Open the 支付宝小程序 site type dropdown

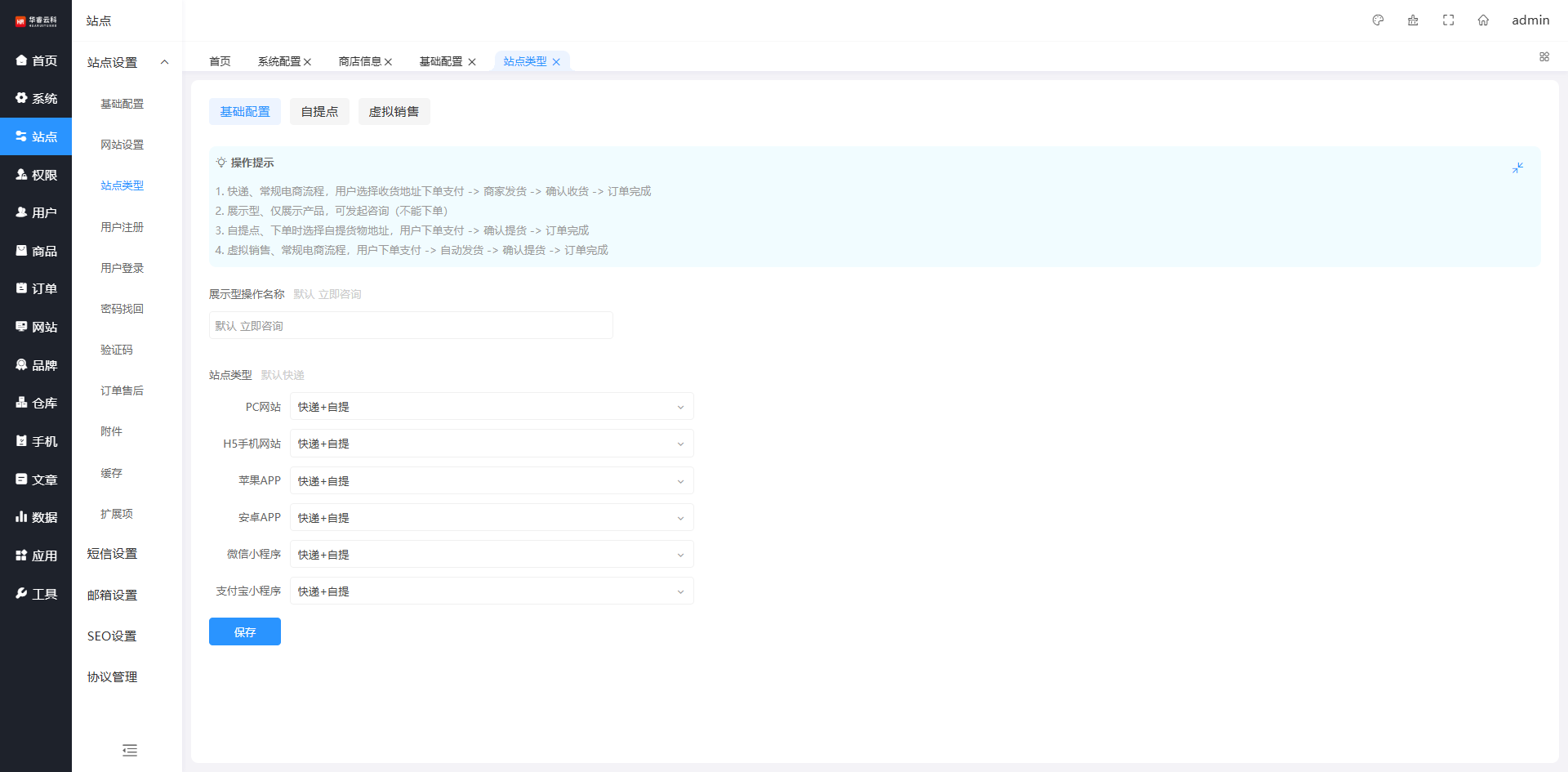point(492,591)
